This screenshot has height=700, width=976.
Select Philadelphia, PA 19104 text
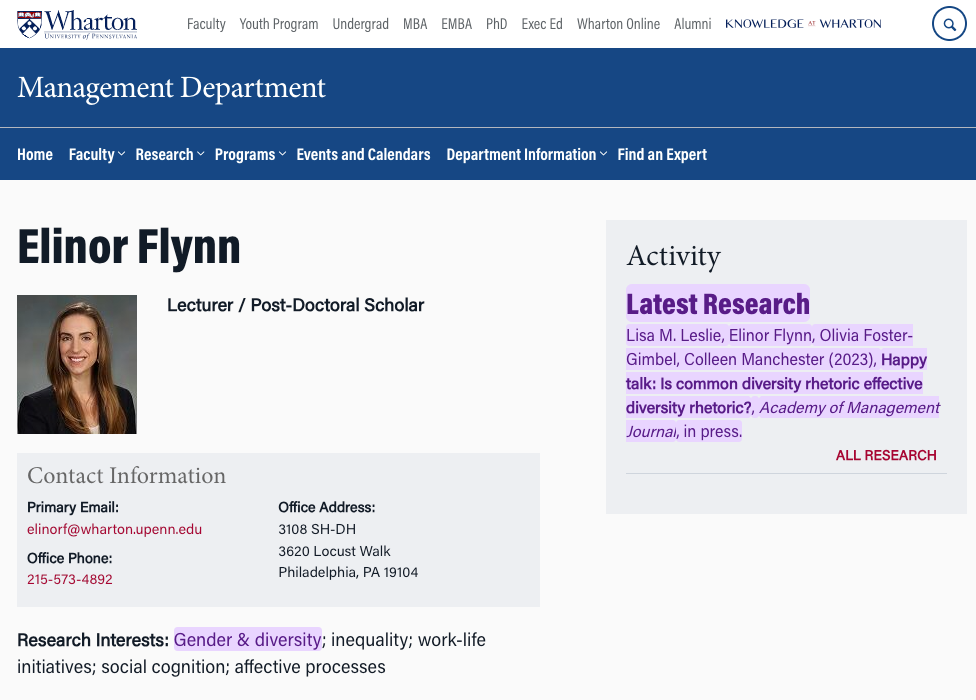348,572
